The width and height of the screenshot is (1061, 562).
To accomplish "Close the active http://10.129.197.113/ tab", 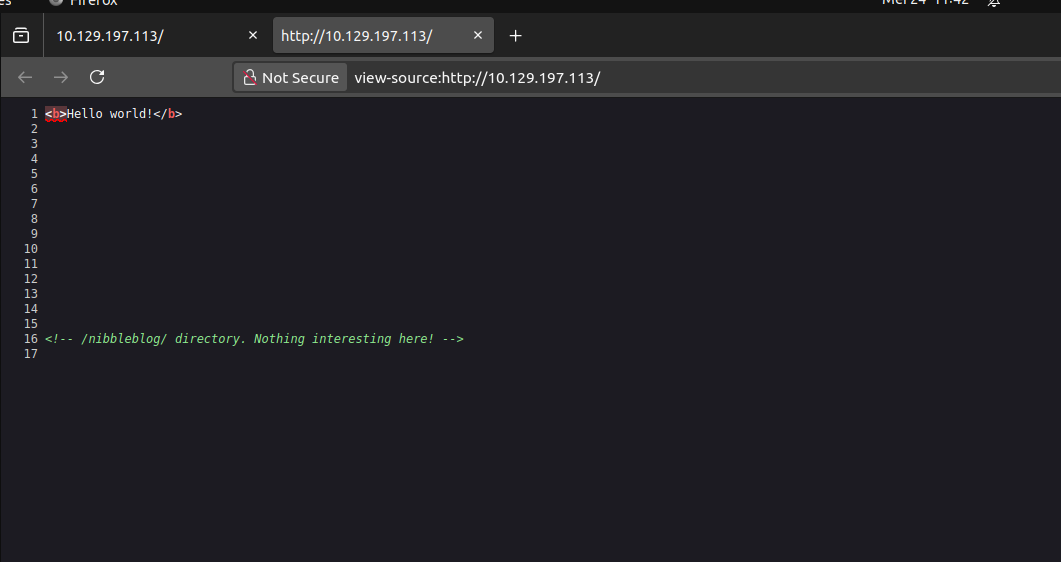I will 478,36.
